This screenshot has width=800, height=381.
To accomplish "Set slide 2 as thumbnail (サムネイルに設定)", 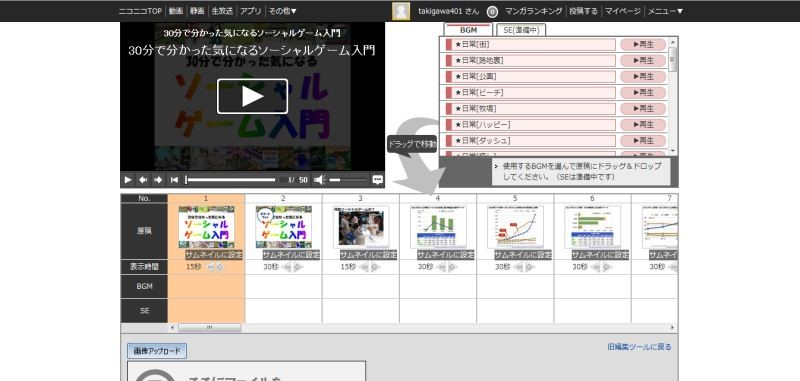I will pos(291,255).
